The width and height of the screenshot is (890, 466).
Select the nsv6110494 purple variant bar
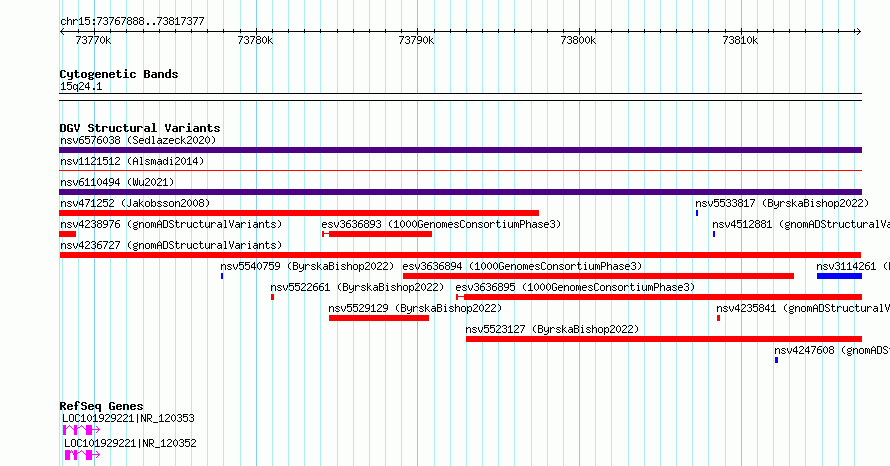(460, 192)
